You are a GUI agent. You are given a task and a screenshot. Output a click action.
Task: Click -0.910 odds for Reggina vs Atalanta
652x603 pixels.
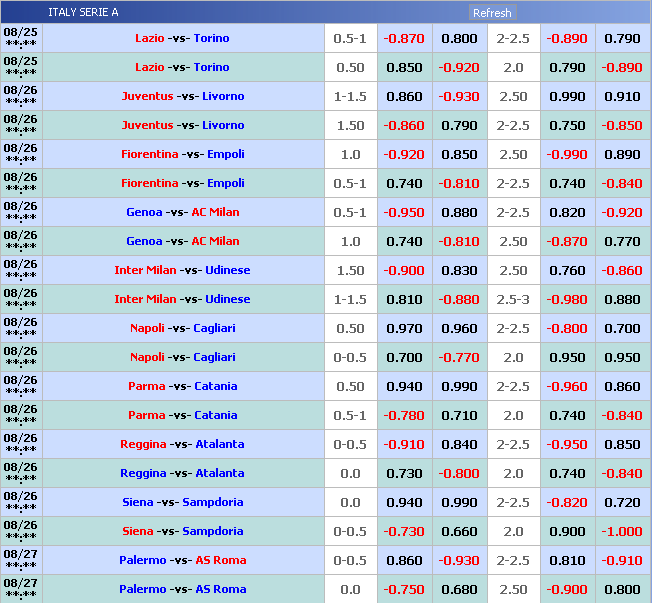pyautogui.click(x=405, y=444)
